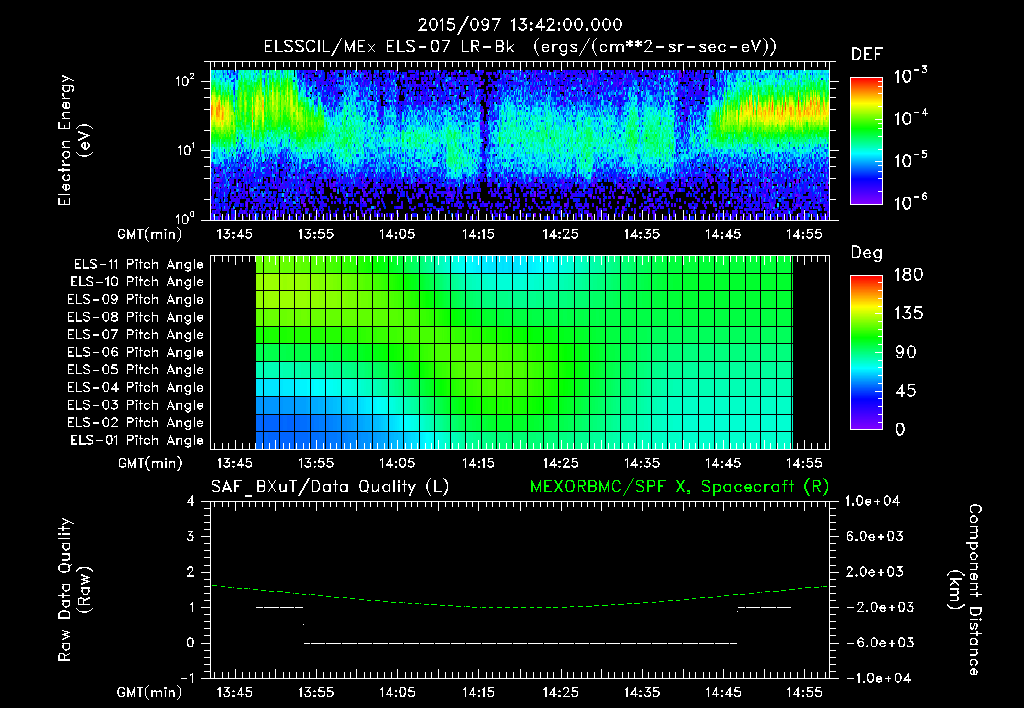1024x708 pixels.
Task: Select the 'Raw Data Quality (Raw)' axis label
Action: click(74, 590)
